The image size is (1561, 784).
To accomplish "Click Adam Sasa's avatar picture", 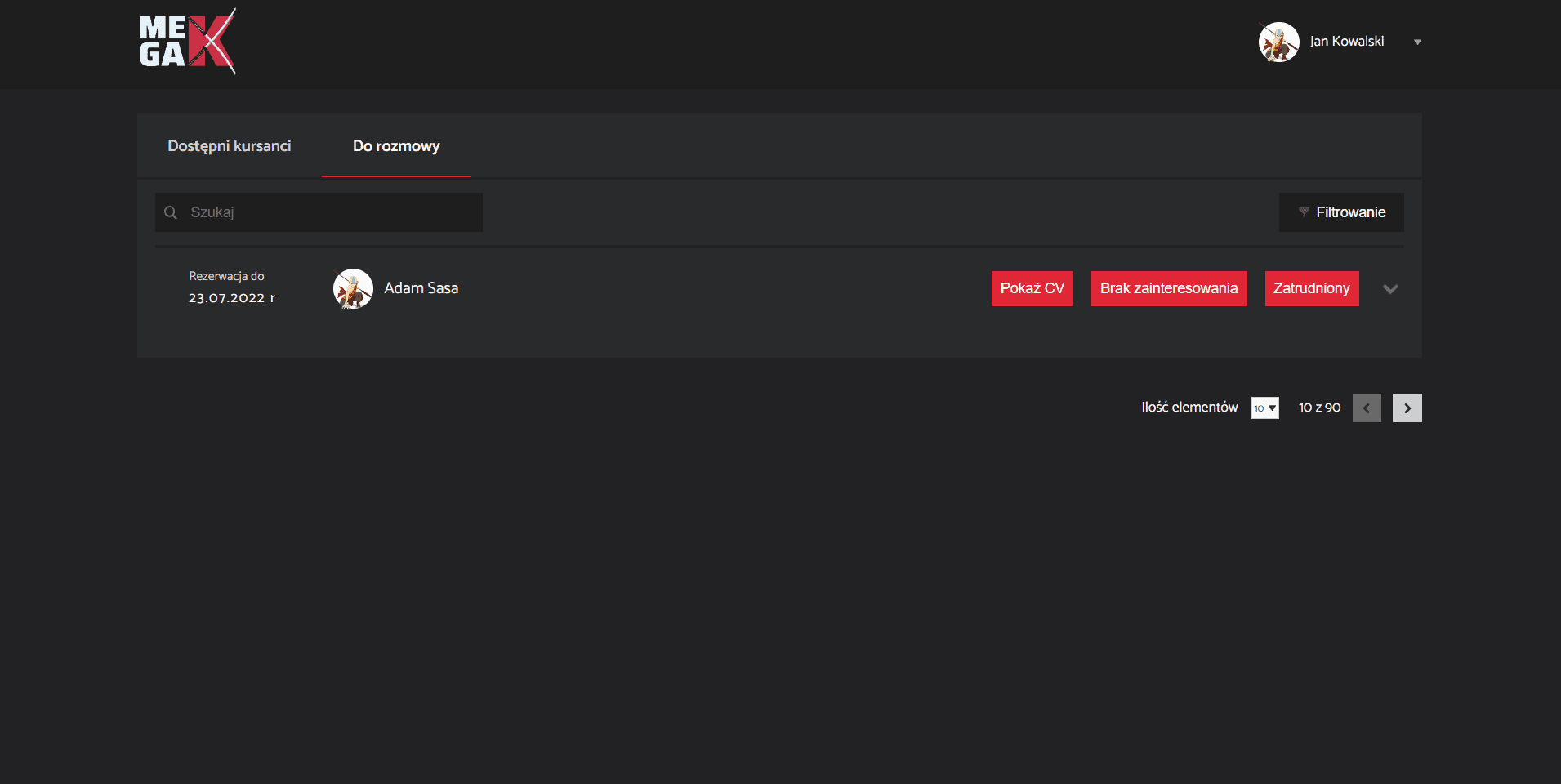I will 353,288.
